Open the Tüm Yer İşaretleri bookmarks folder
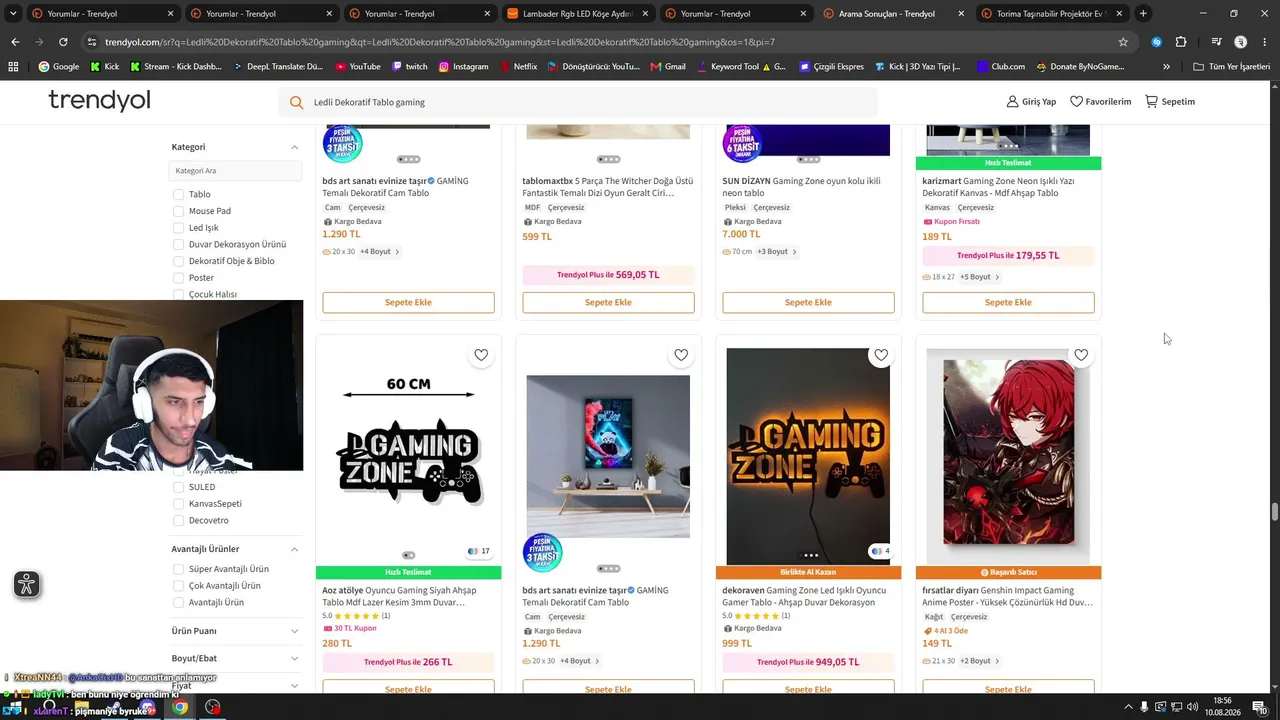The image size is (1280, 720). [1231, 67]
